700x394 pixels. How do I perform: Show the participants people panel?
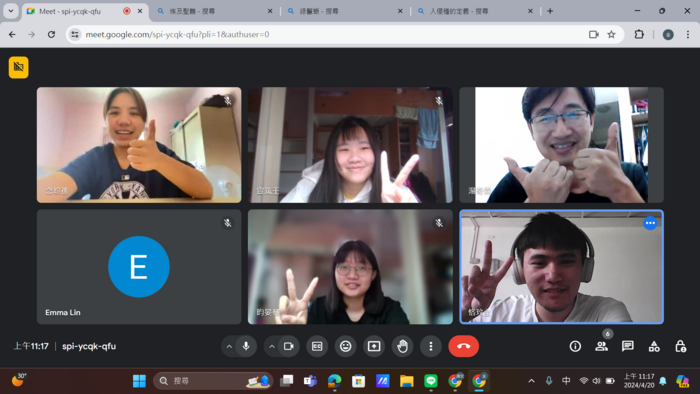pyautogui.click(x=601, y=346)
